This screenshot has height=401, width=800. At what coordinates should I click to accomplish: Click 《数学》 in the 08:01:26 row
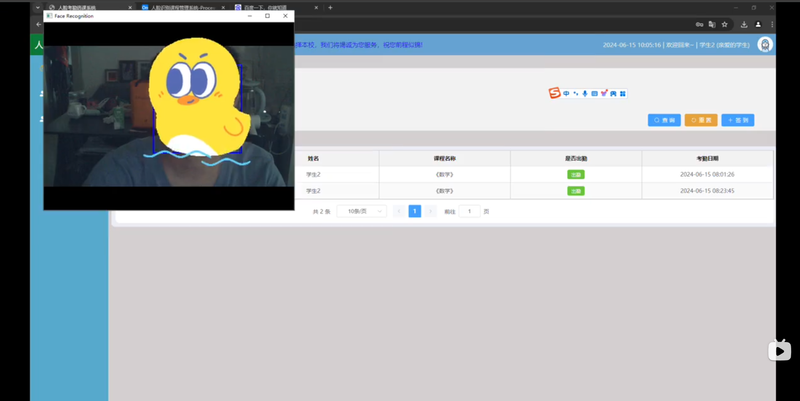tap(444, 174)
